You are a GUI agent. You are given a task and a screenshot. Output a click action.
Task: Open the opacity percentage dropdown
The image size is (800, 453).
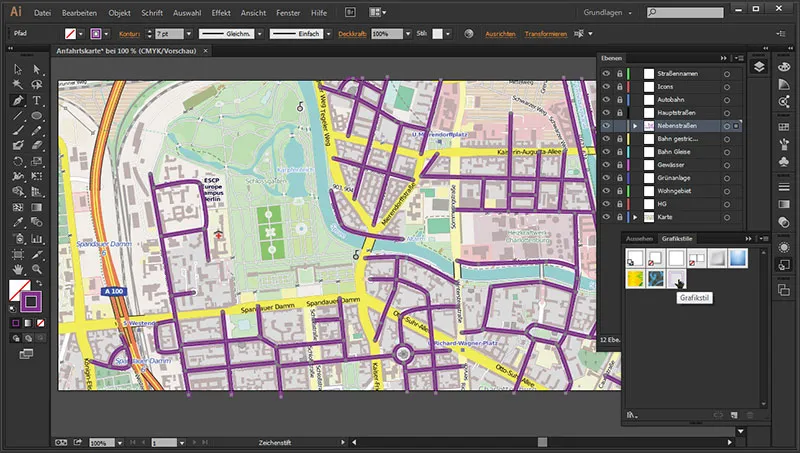tap(408, 34)
